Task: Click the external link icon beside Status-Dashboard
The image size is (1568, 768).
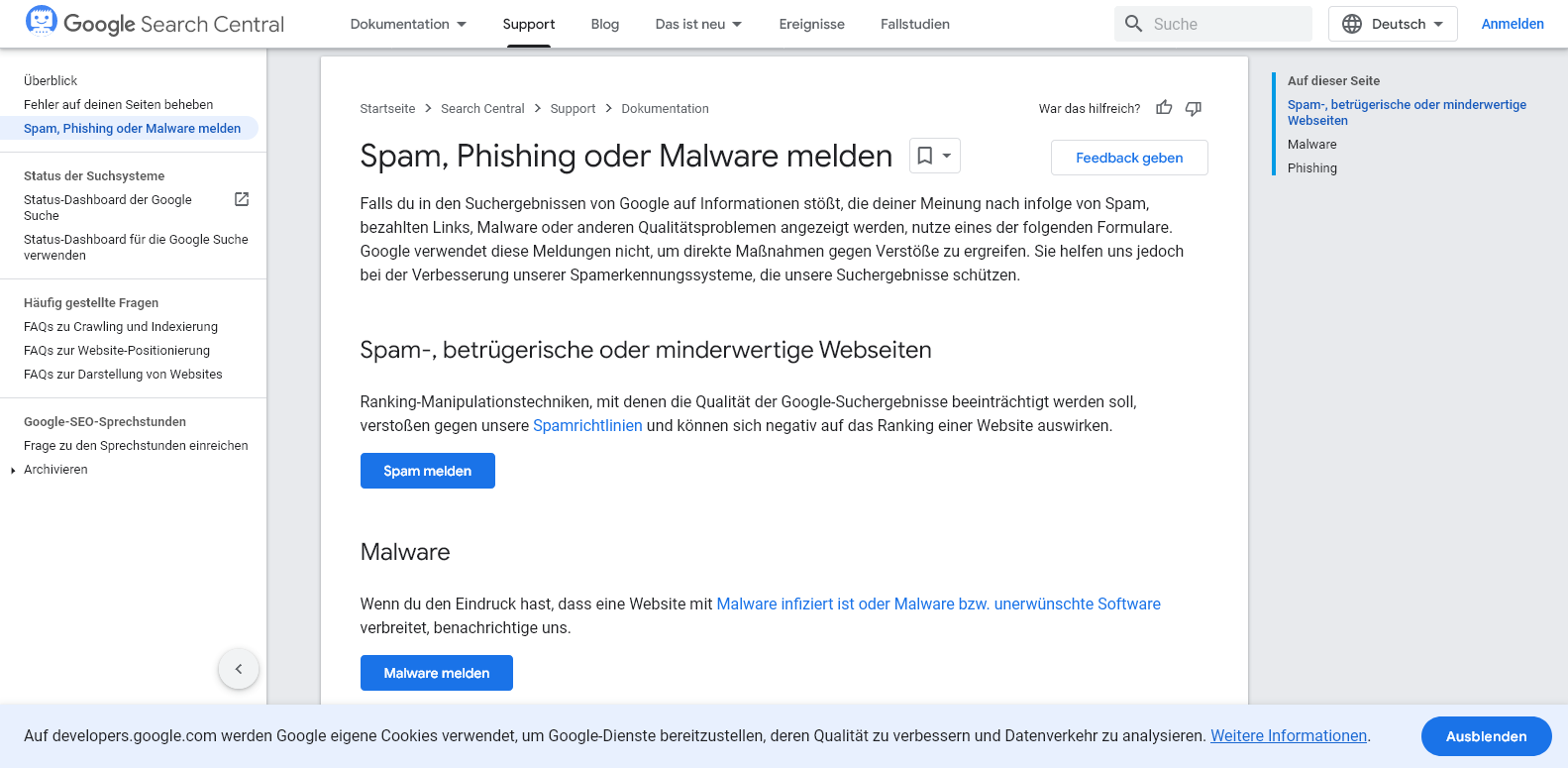Action: coord(242,199)
